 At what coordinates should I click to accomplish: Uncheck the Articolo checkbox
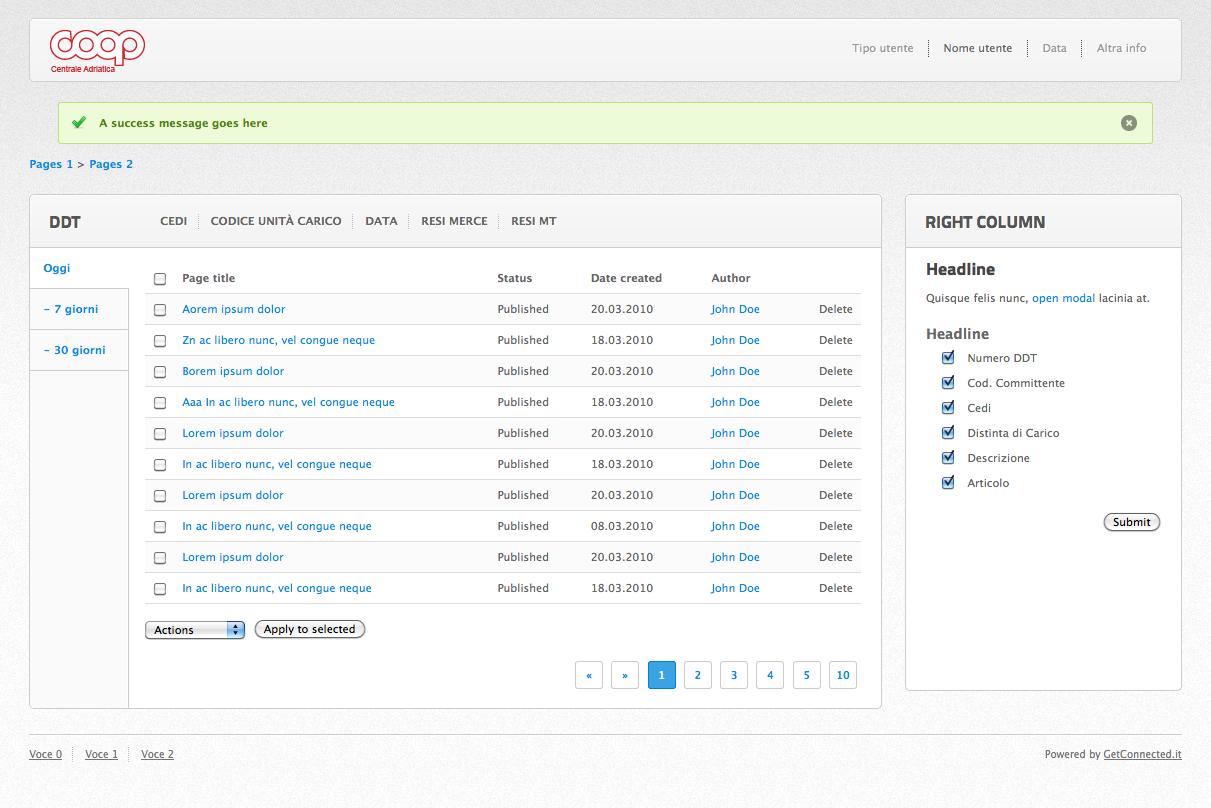pos(948,483)
